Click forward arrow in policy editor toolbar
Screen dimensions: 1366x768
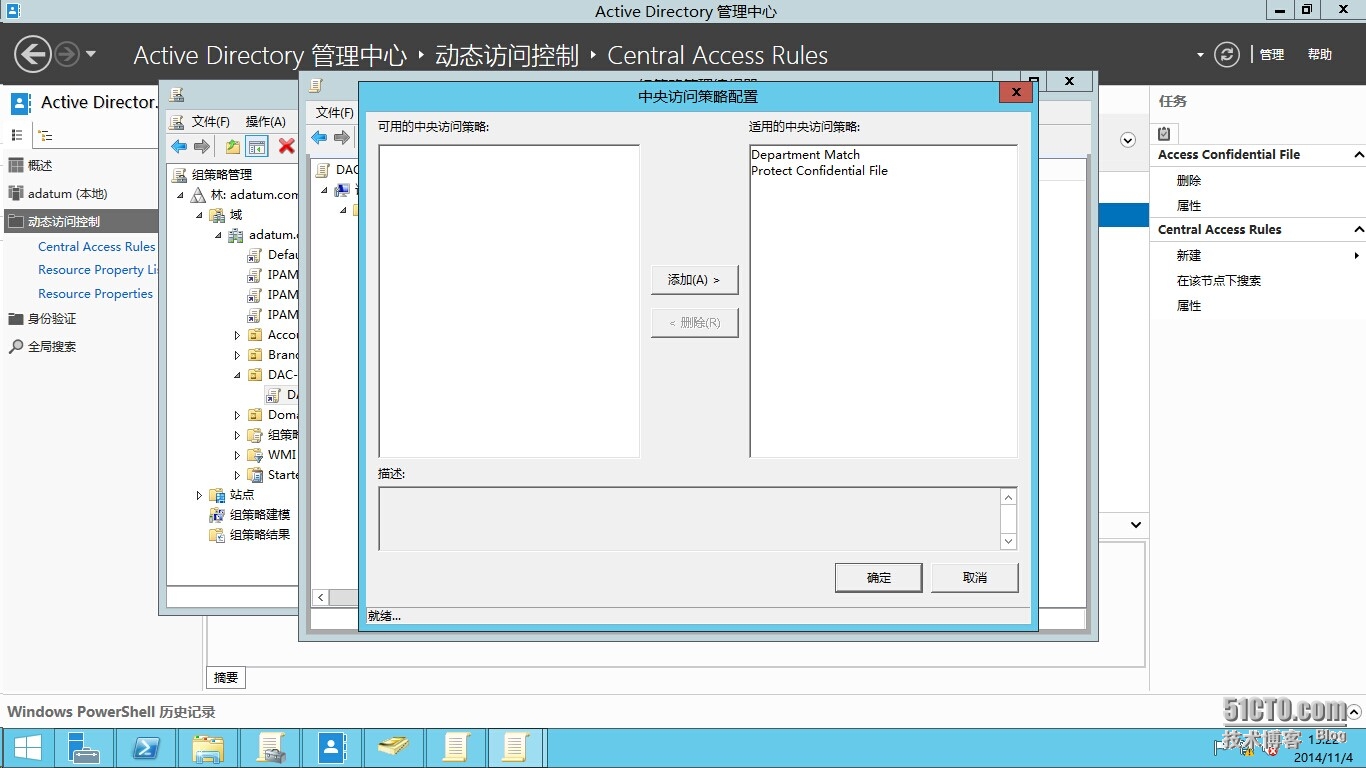click(342, 137)
